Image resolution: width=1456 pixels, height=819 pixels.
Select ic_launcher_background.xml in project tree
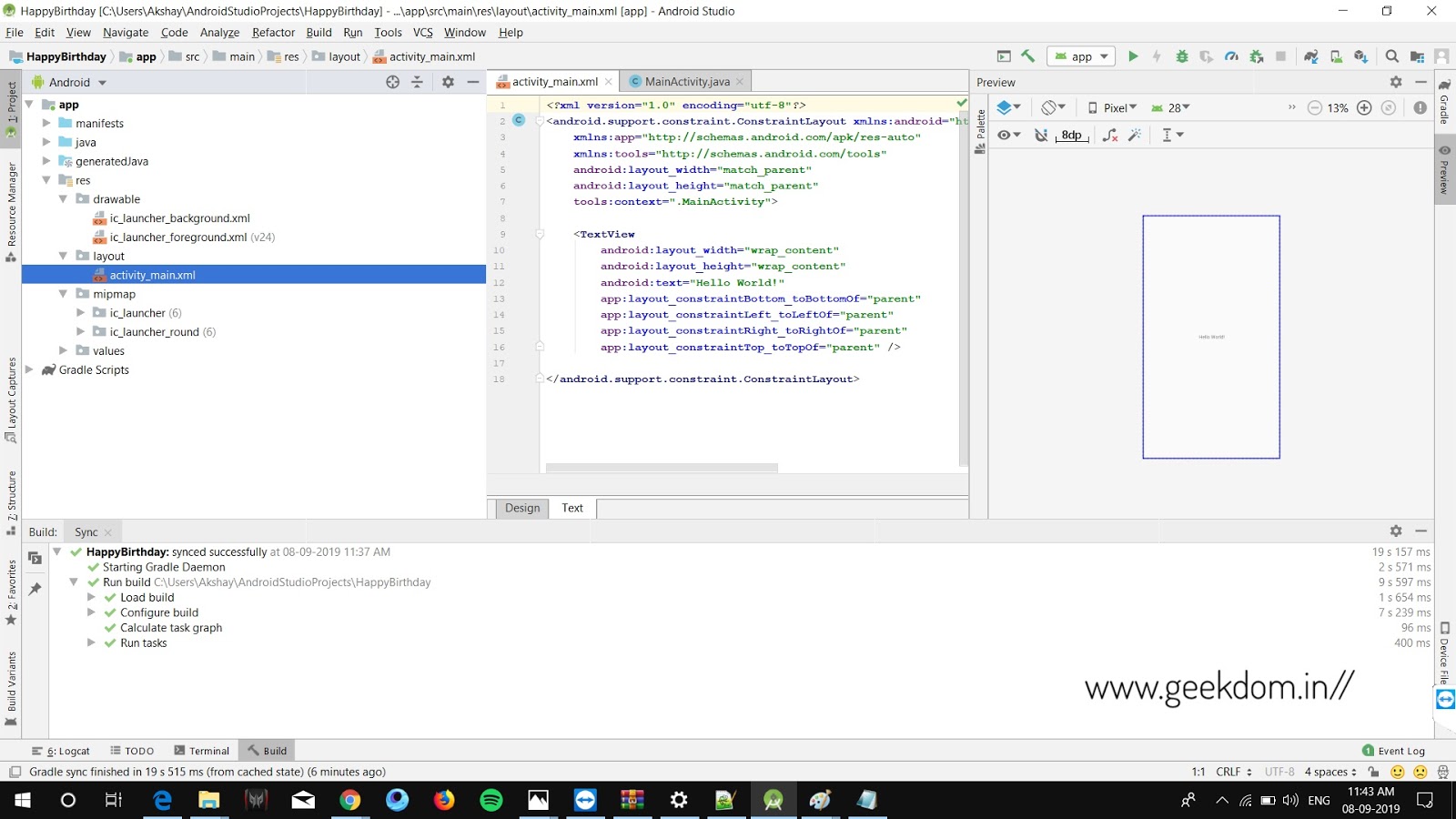171,218
